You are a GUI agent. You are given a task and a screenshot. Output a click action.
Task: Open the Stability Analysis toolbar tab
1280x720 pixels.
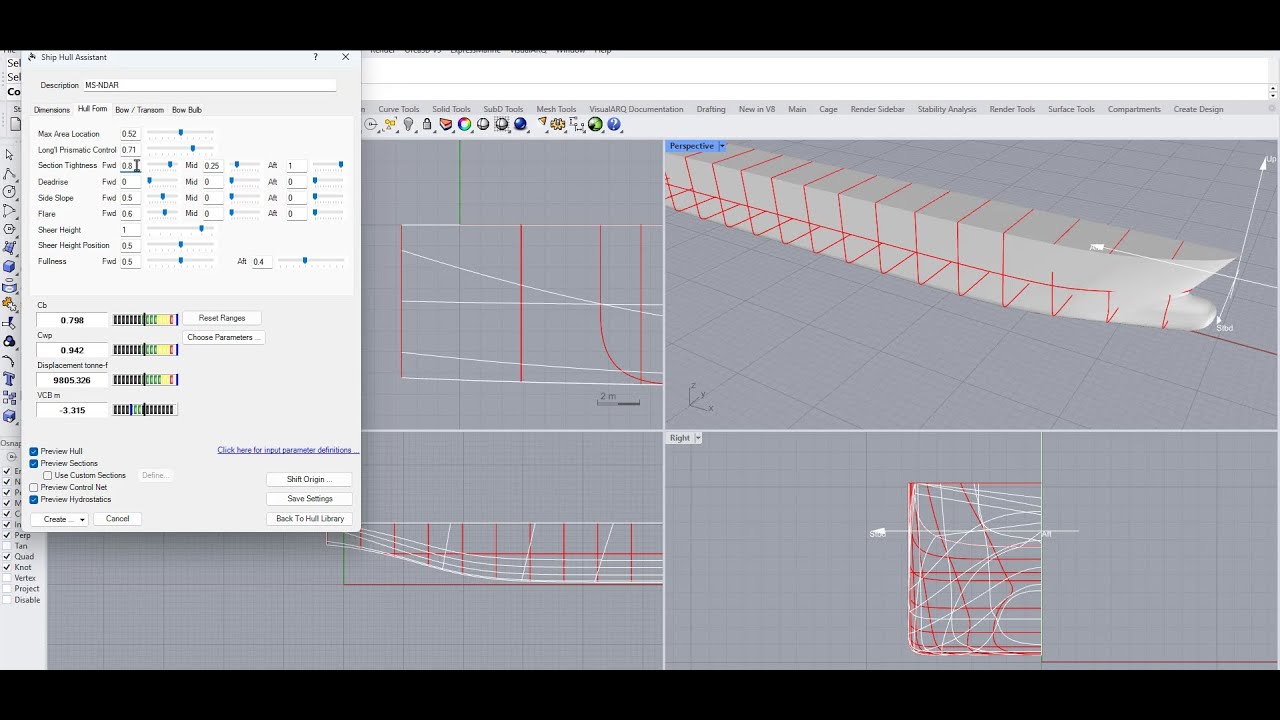pyautogui.click(x=947, y=109)
